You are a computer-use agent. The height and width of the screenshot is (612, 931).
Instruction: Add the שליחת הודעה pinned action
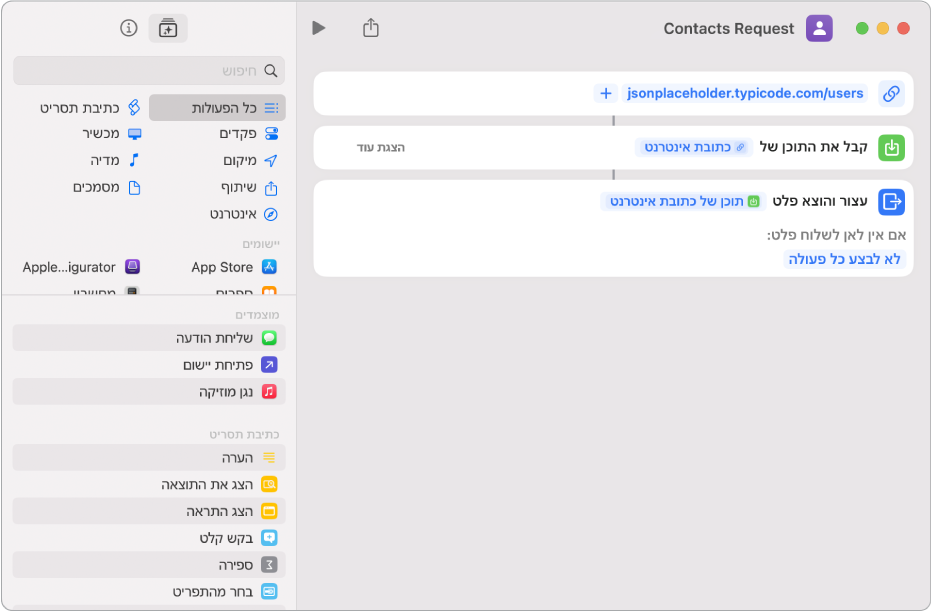[149, 338]
